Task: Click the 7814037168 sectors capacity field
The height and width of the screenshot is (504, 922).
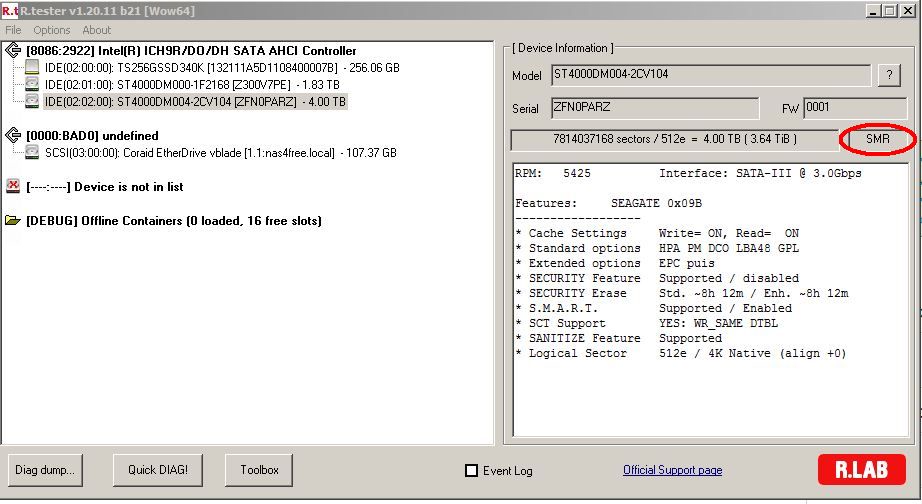Action: click(674, 139)
